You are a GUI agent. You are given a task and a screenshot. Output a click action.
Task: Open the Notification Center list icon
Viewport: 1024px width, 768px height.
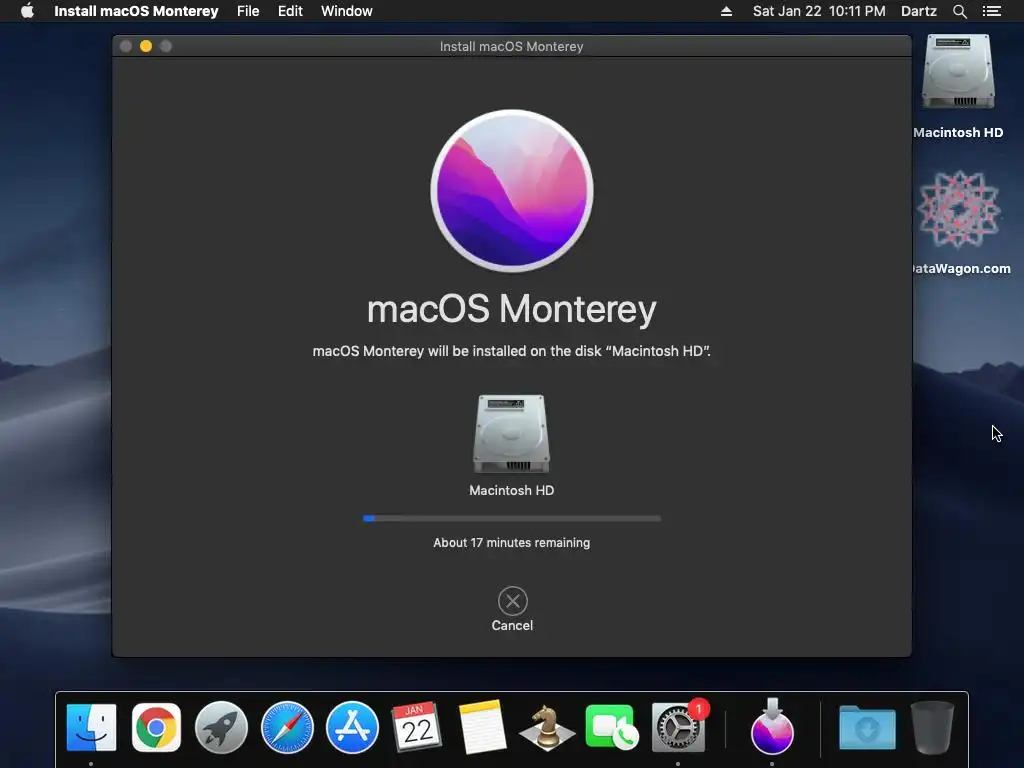click(991, 11)
